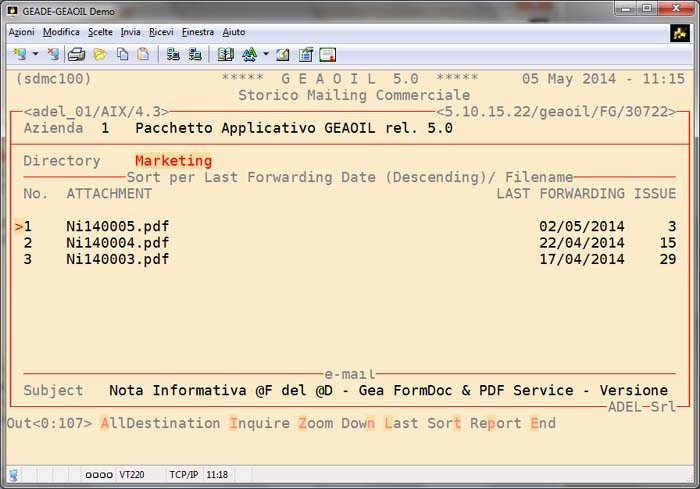Open the Finestra menu
Viewport: 700px width, 489px height.
[197, 32]
